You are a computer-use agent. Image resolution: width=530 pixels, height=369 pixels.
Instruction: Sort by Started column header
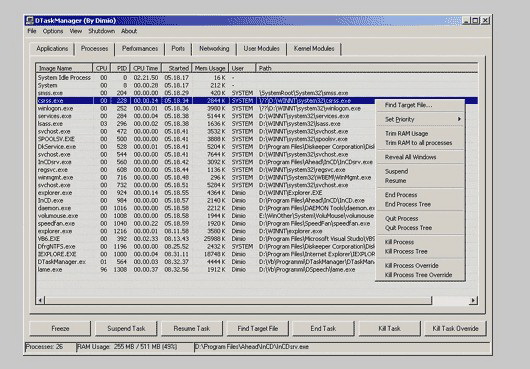177,68
